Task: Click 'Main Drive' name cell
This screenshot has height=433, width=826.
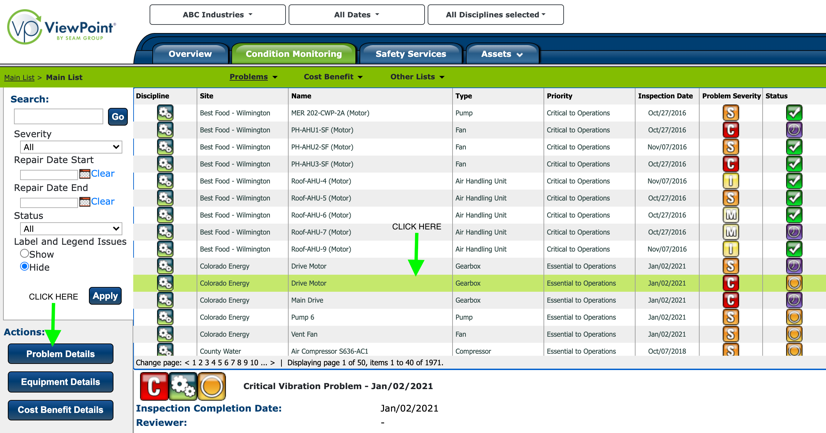Action: 307,300
